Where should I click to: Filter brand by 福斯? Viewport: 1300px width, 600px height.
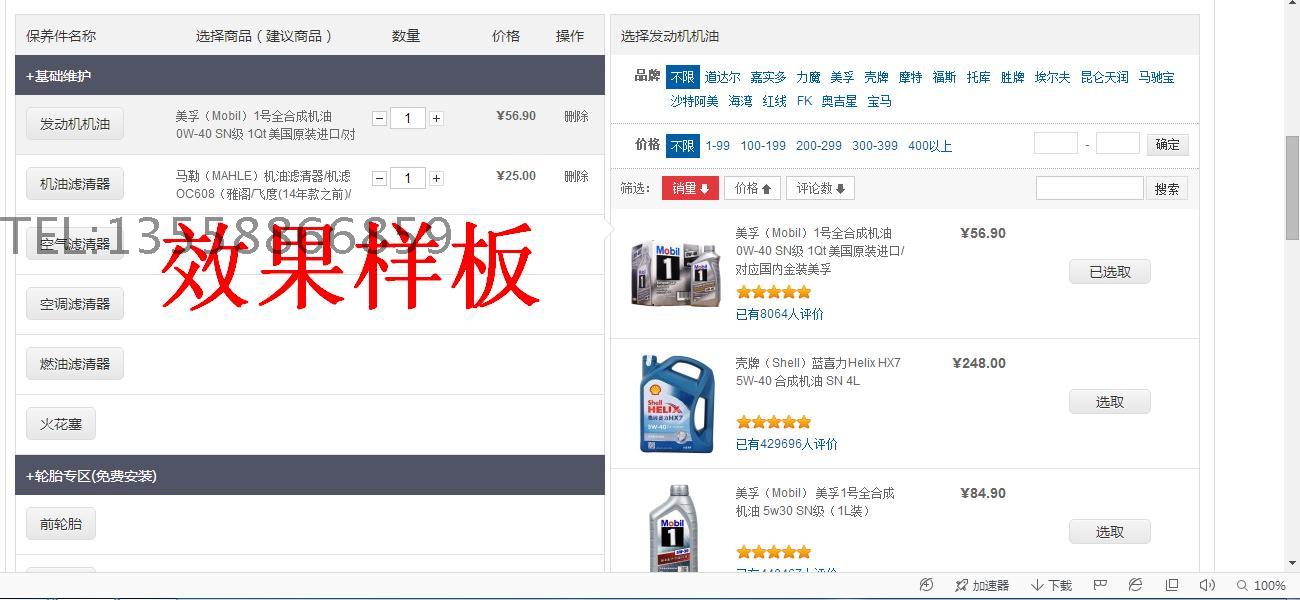[x=944, y=77]
